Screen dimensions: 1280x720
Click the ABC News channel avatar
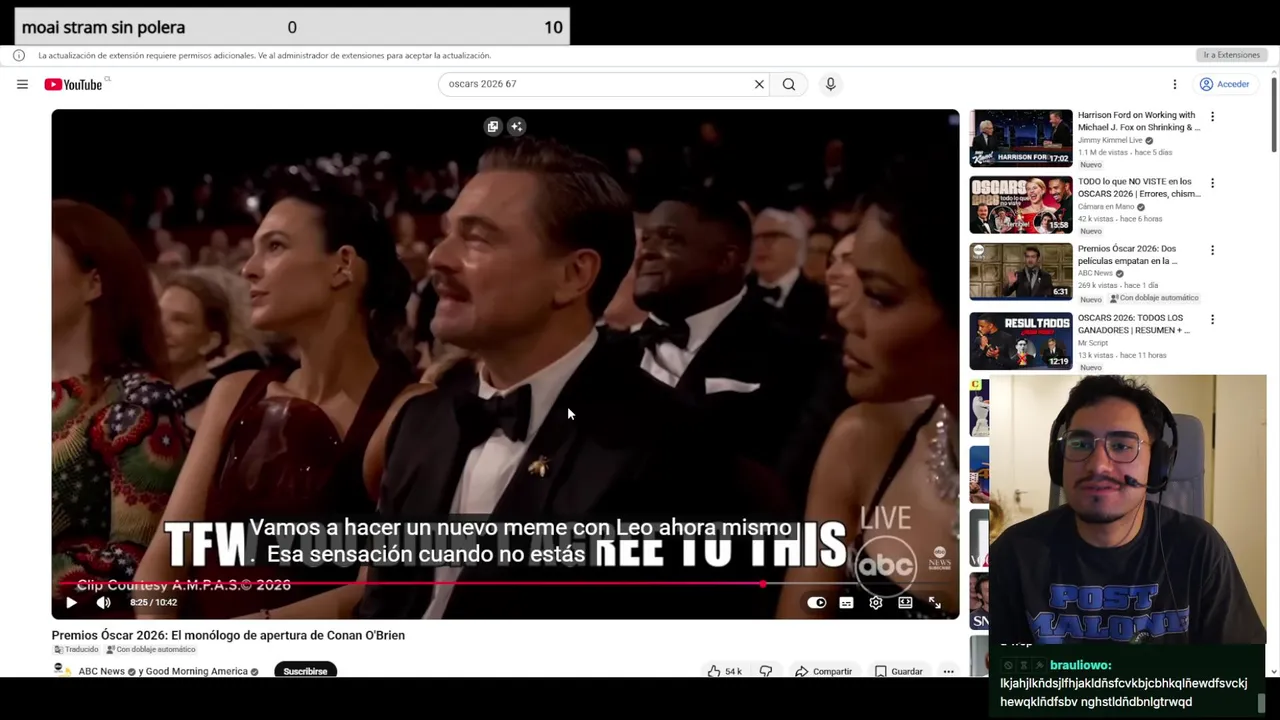[x=61, y=670]
